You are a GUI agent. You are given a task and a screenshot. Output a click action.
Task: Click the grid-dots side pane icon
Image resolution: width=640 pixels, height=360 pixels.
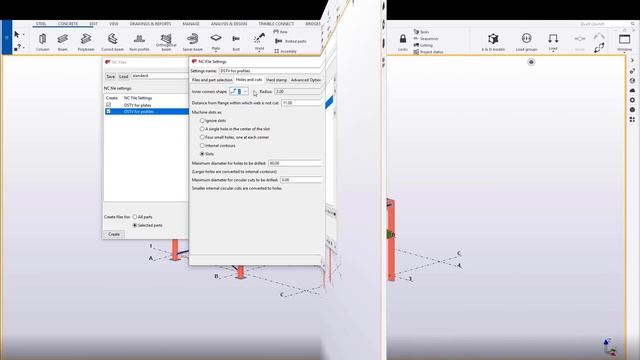[x=632, y=120]
